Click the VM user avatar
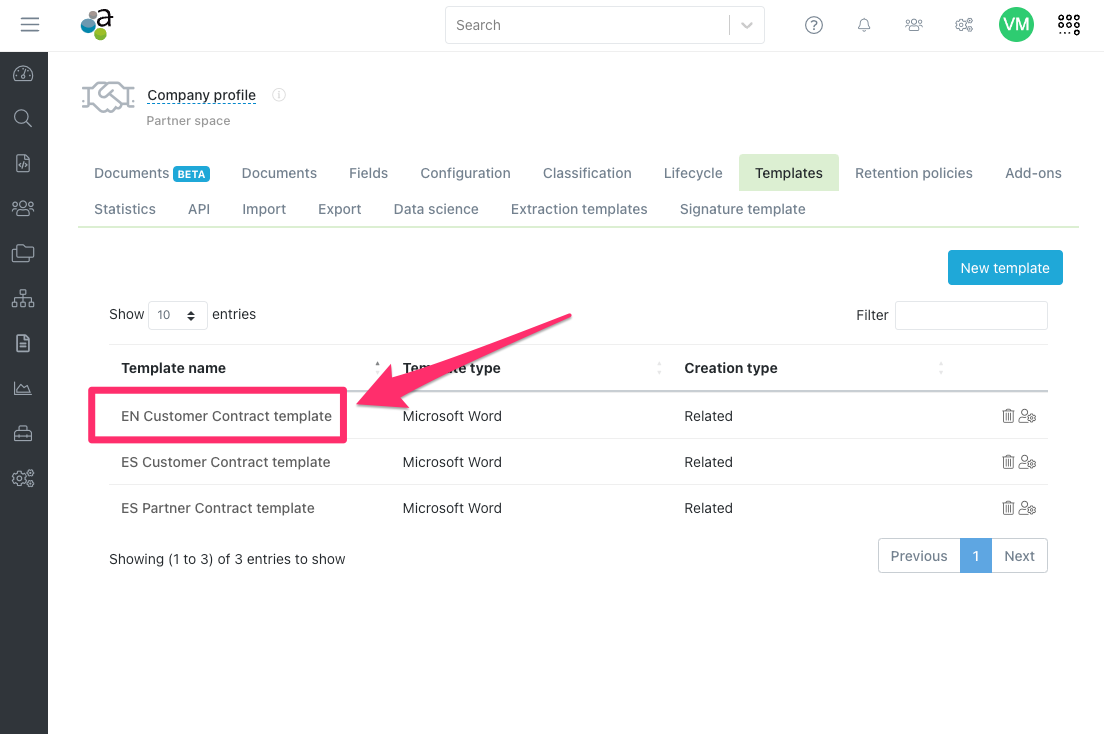1104x734 pixels. pos(1016,25)
